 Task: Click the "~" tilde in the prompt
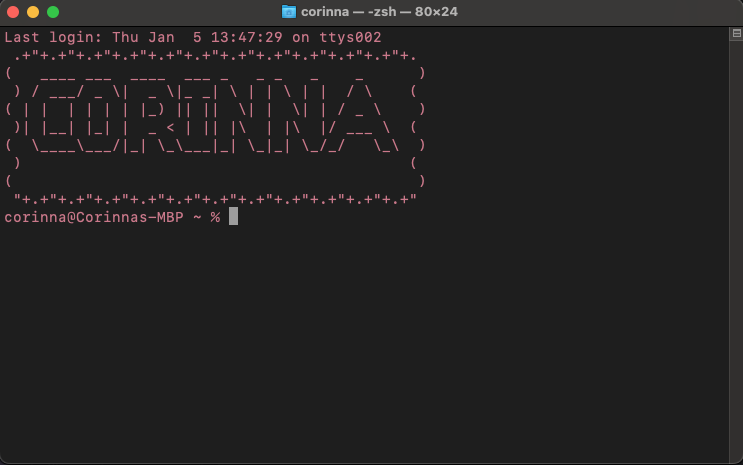point(196,217)
